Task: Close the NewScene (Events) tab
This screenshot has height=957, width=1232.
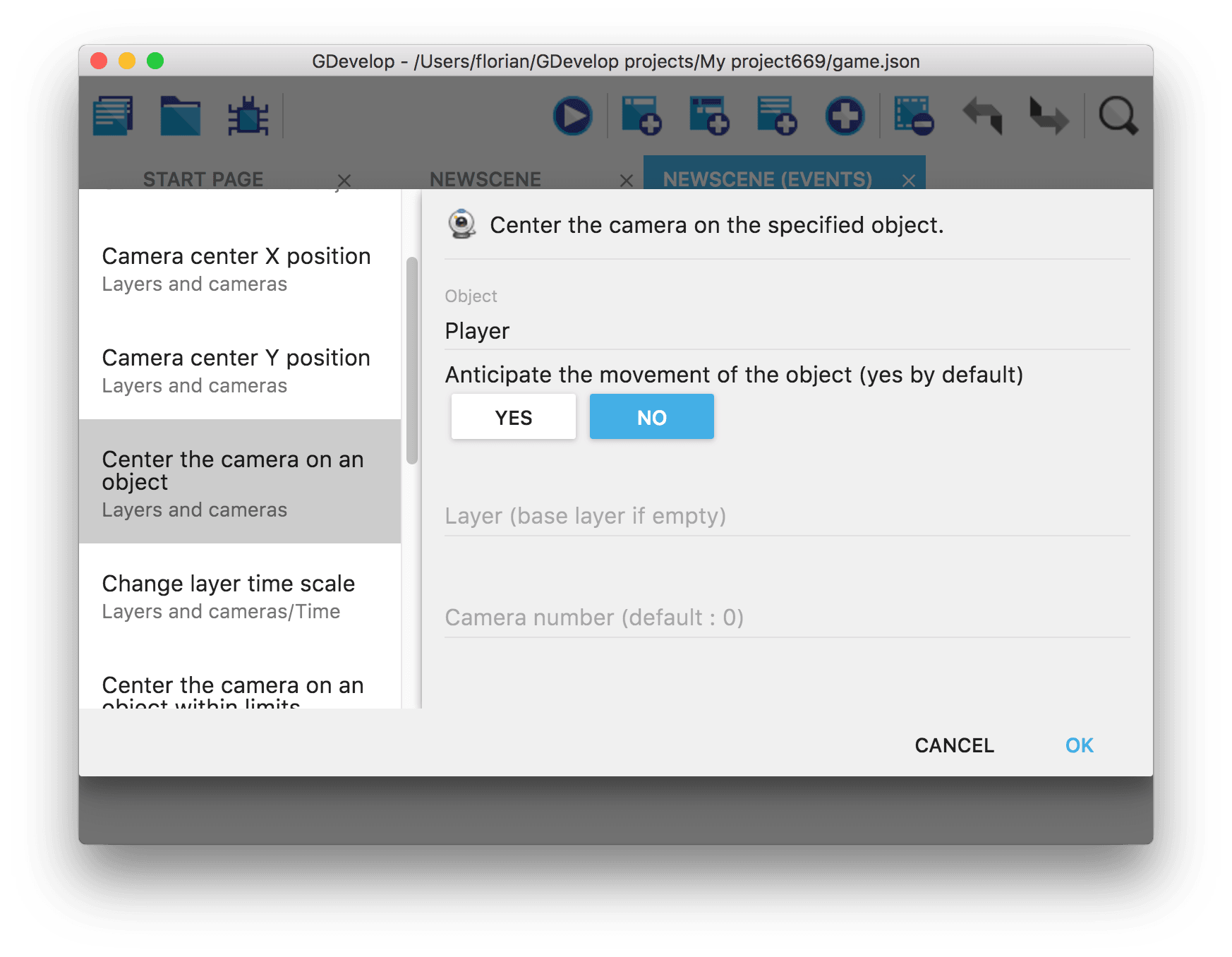Action: click(x=909, y=181)
